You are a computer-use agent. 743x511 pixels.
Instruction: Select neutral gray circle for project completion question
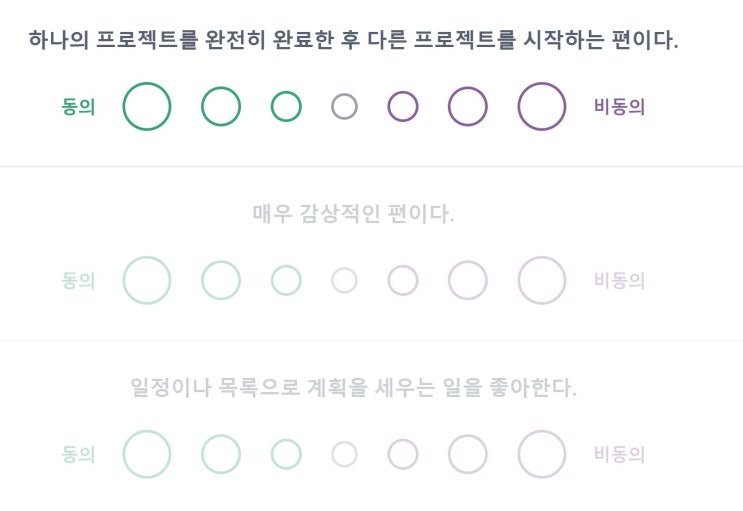tap(344, 106)
